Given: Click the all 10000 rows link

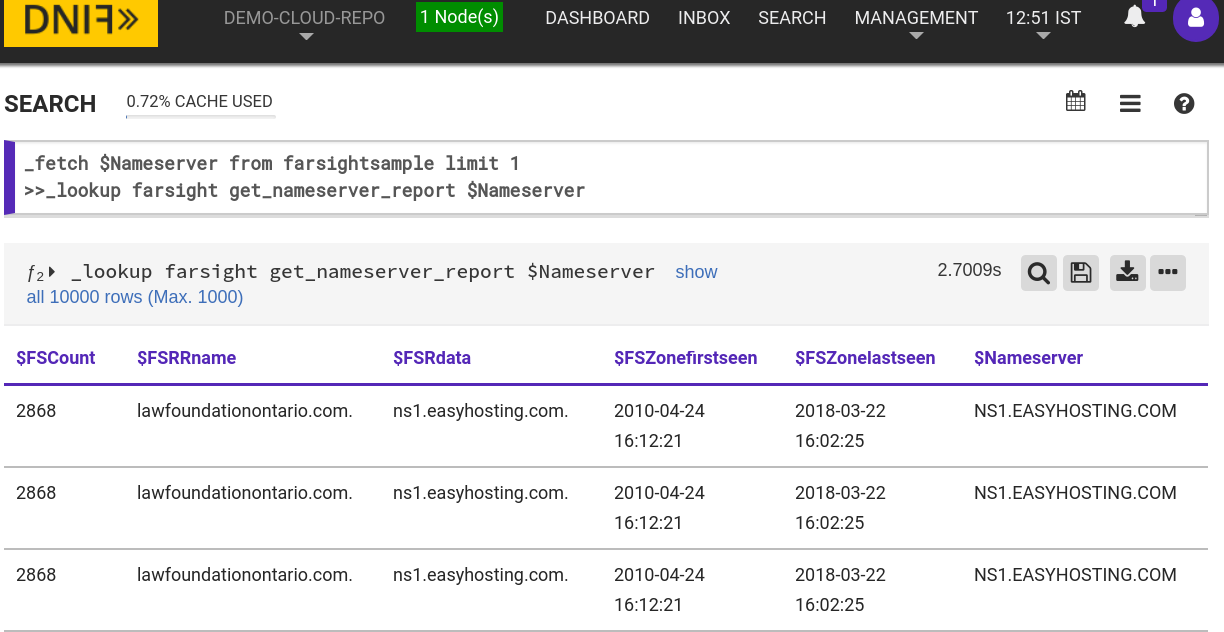Looking at the screenshot, I should point(134,296).
